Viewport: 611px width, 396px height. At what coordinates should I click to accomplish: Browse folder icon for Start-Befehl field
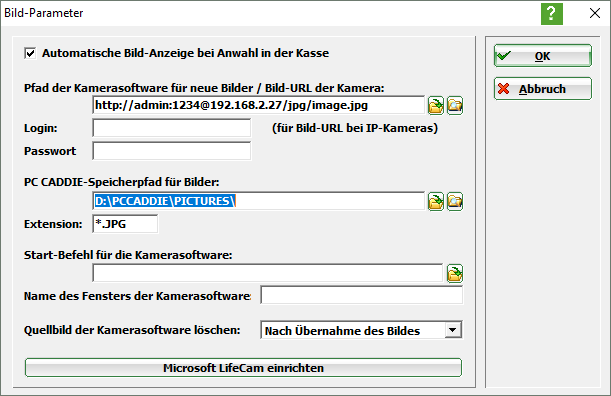coord(455,273)
